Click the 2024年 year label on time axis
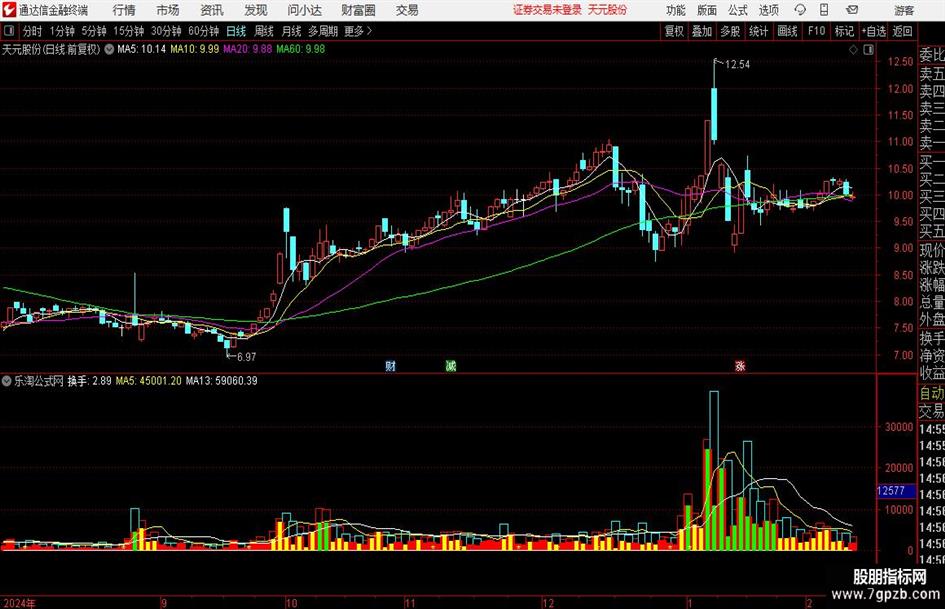This screenshot has height=609, width=945. 19,603
